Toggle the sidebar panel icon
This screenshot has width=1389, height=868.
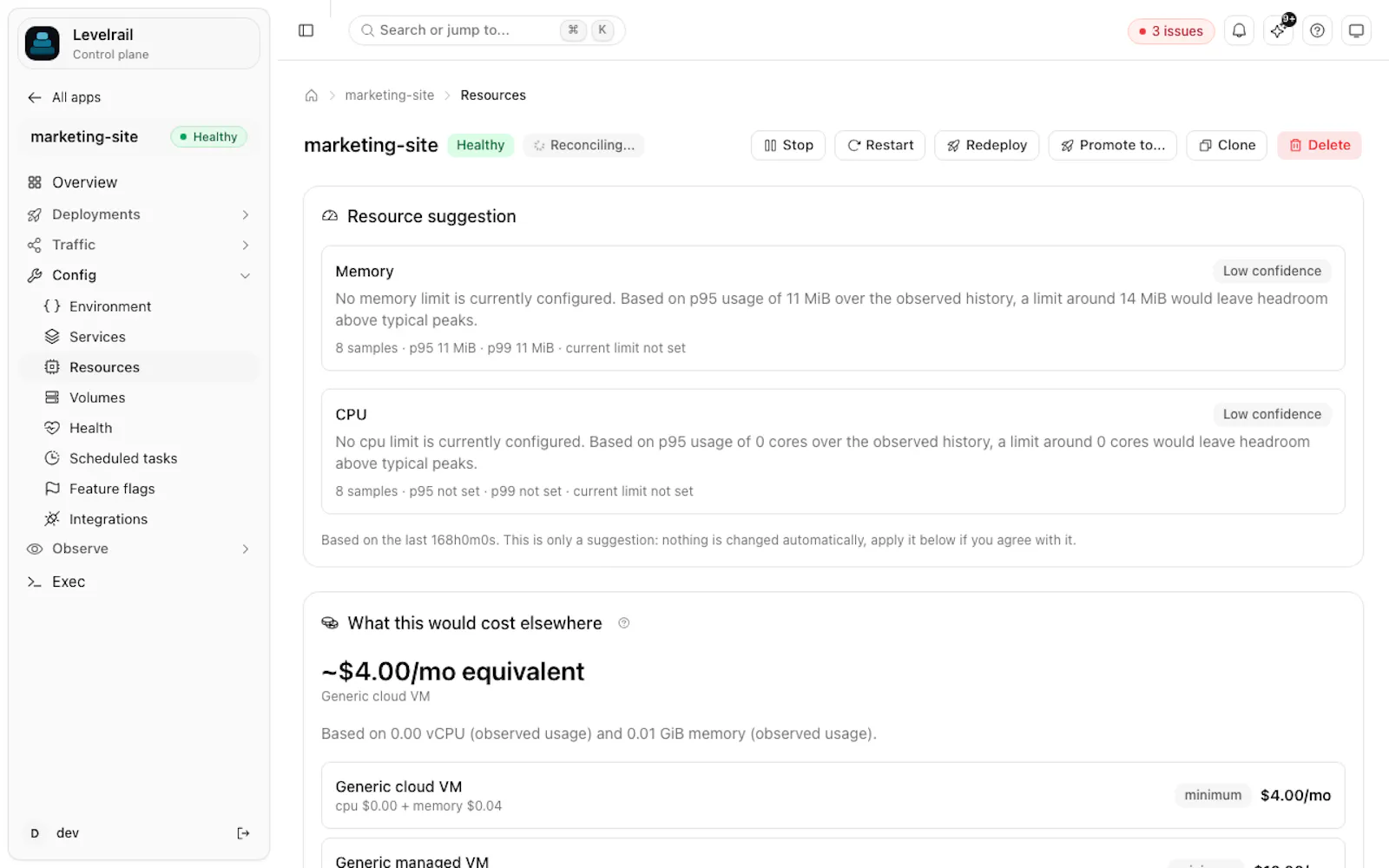306,30
